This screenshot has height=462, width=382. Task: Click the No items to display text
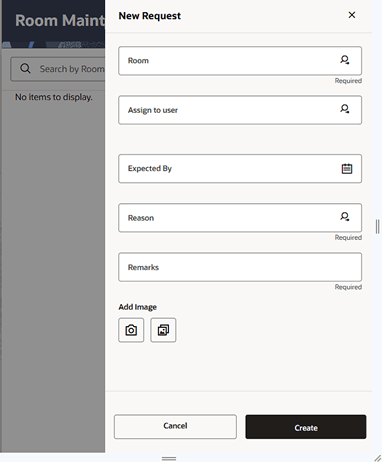54,97
